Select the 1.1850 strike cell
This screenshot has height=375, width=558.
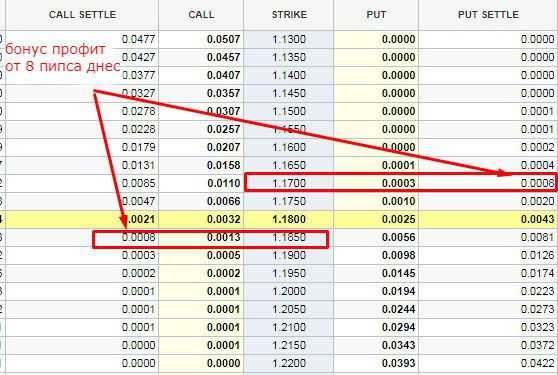[x=289, y=237]
